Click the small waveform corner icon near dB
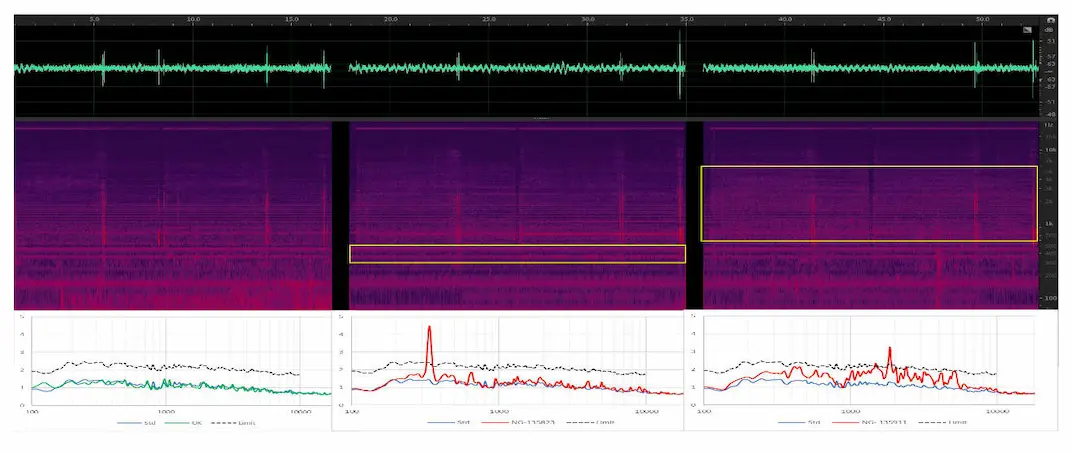 pyautogui.click(x=1027, y=31)
